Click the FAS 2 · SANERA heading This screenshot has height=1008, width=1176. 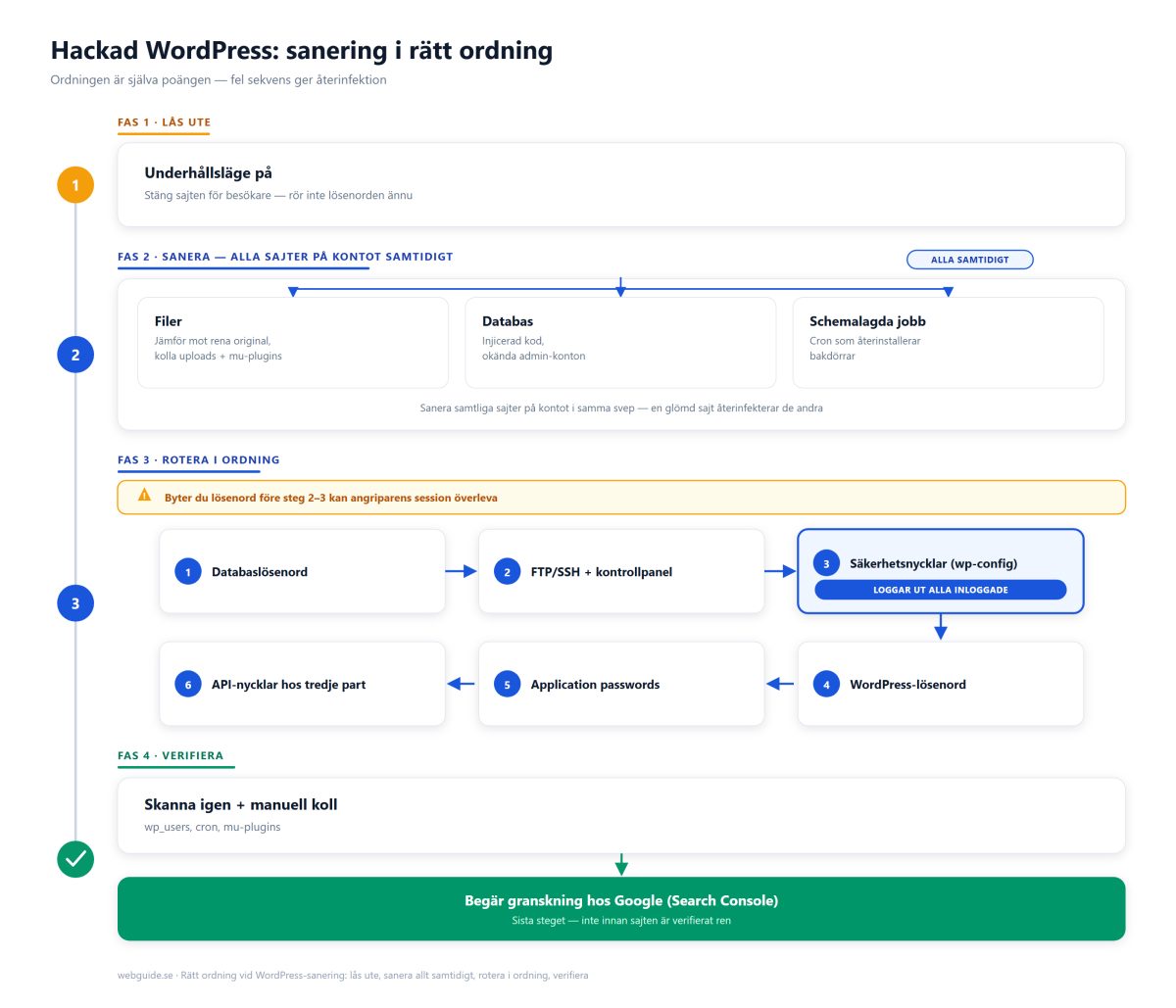pos(285,257)
